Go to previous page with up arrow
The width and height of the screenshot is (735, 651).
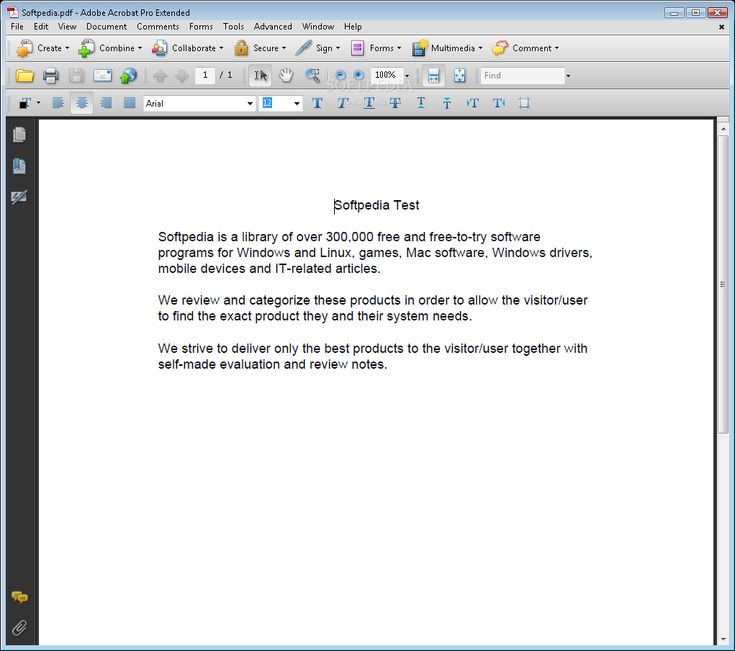[160, 75]
